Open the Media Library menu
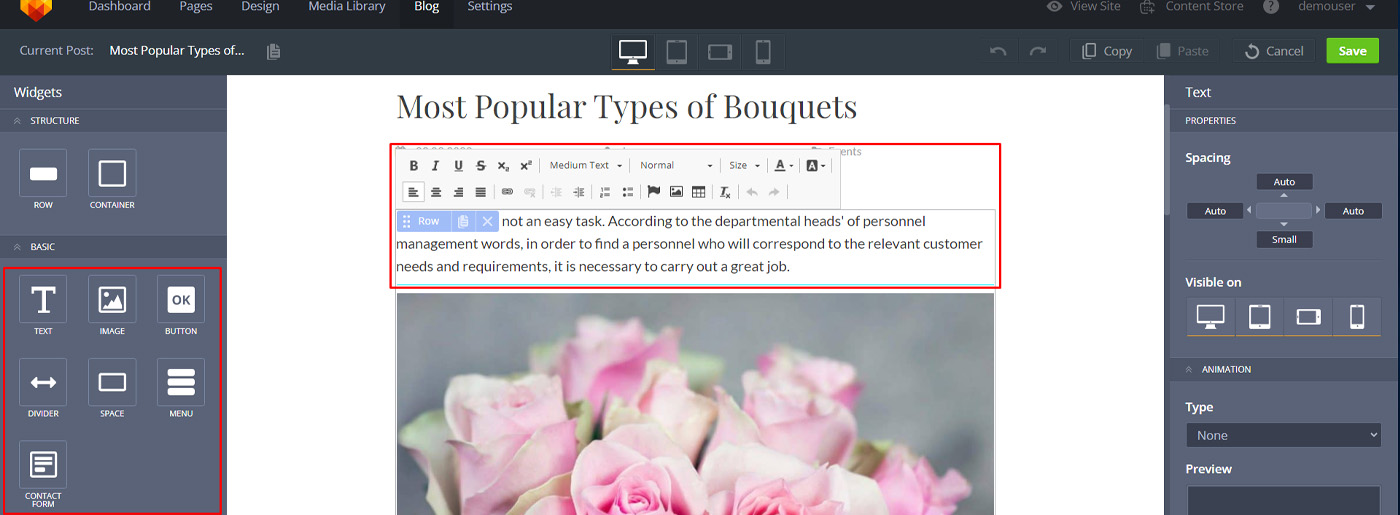 (347, 7)
